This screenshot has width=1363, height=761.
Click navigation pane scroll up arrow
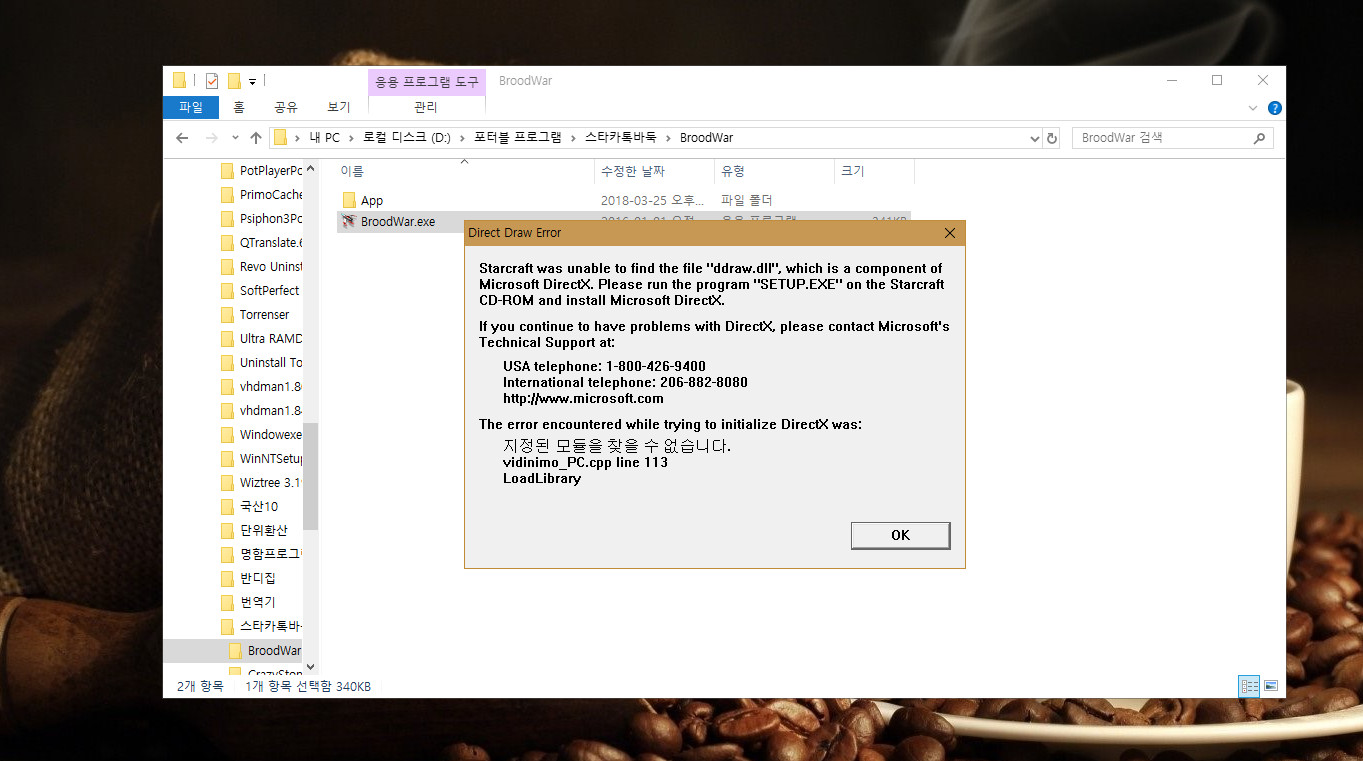tap(310, 168)
